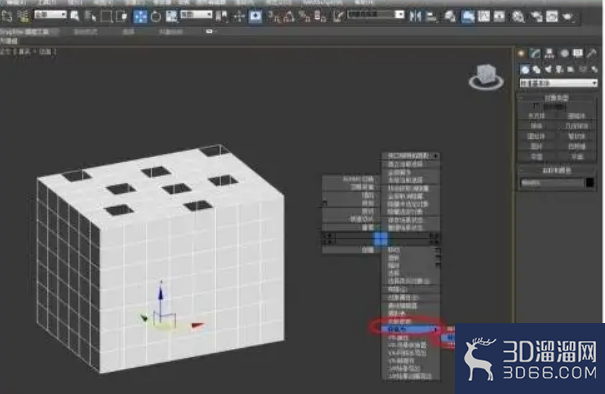Toggle Spinner Snap
The image size is (605, 394).
(x=320, y=16)
